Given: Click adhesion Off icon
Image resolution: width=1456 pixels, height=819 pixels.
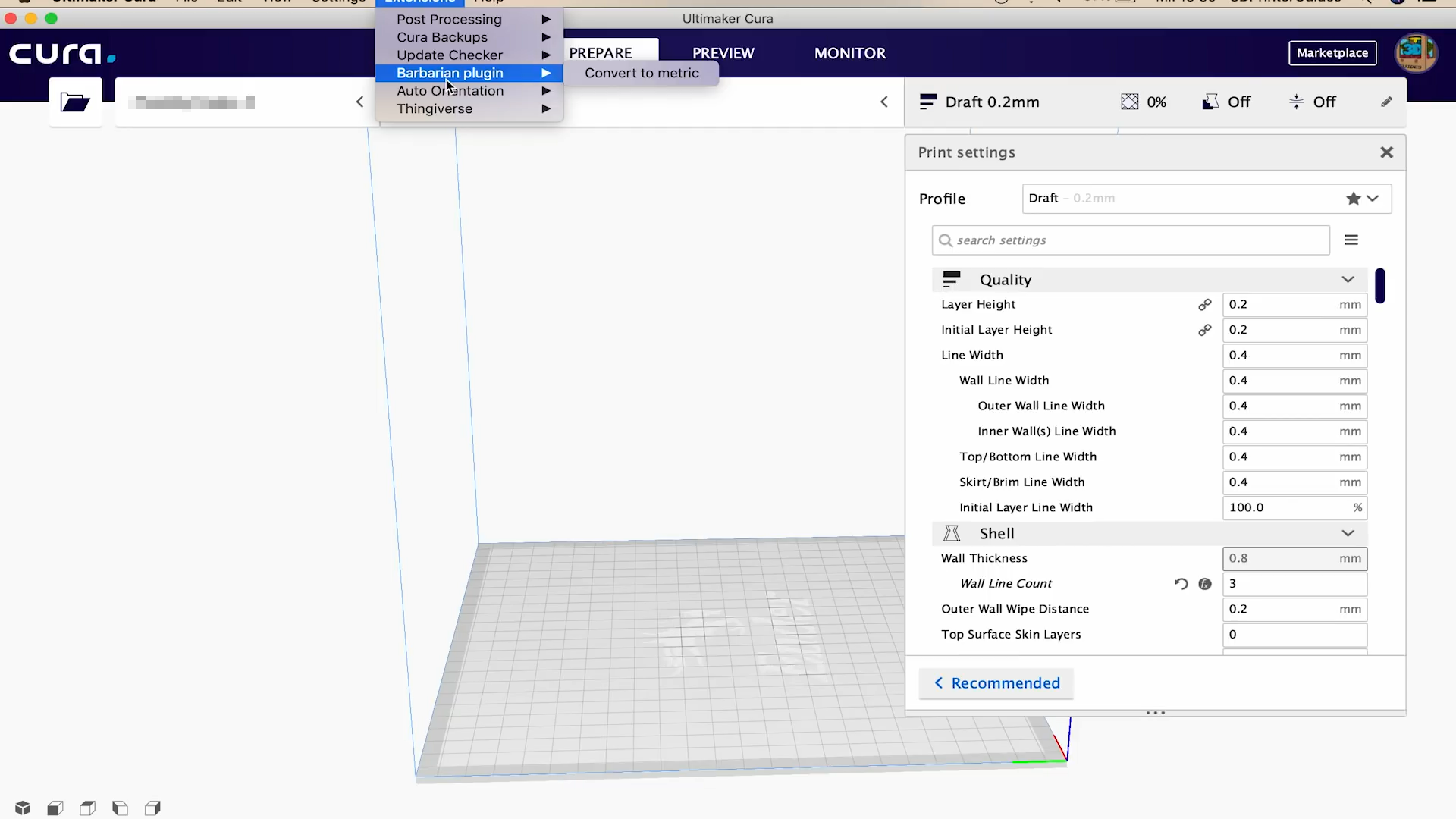Looking at the screenshot, I should [x=1297, y=102].
